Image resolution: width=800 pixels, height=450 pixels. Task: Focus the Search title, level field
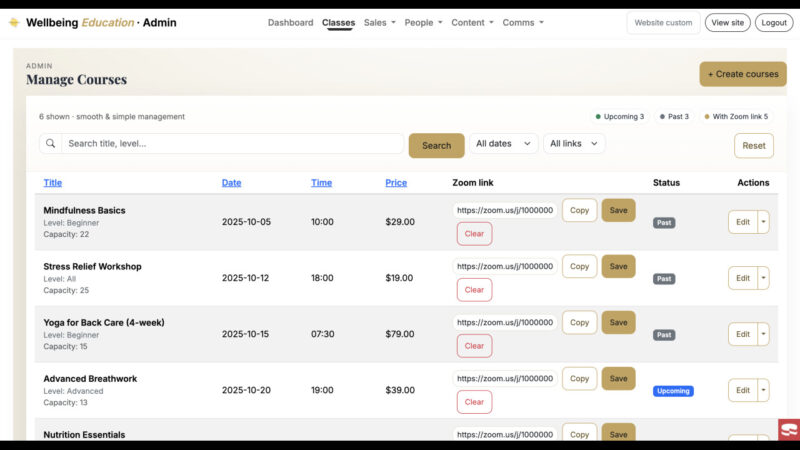[x=233, y=143]
